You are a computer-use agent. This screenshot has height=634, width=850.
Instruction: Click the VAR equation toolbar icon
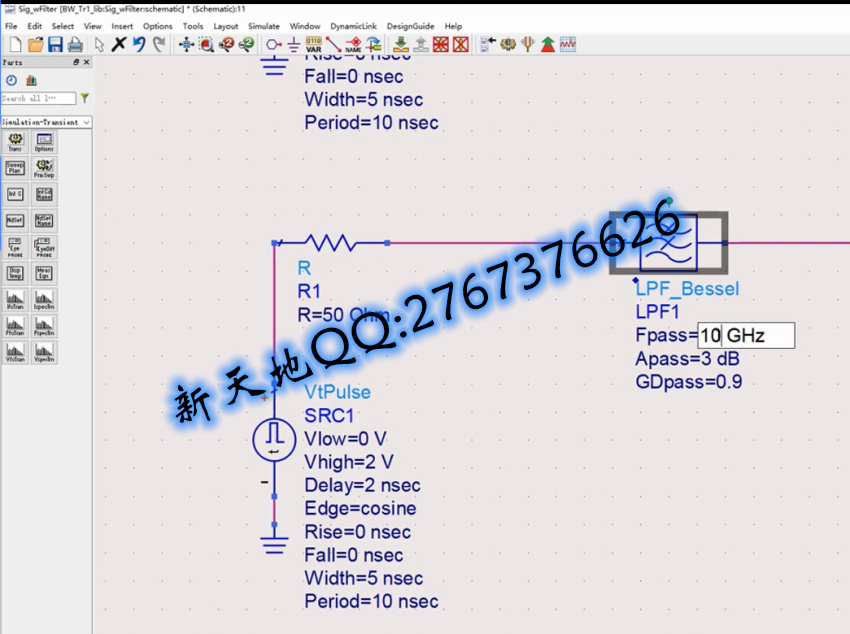click(x=313, y=44)
